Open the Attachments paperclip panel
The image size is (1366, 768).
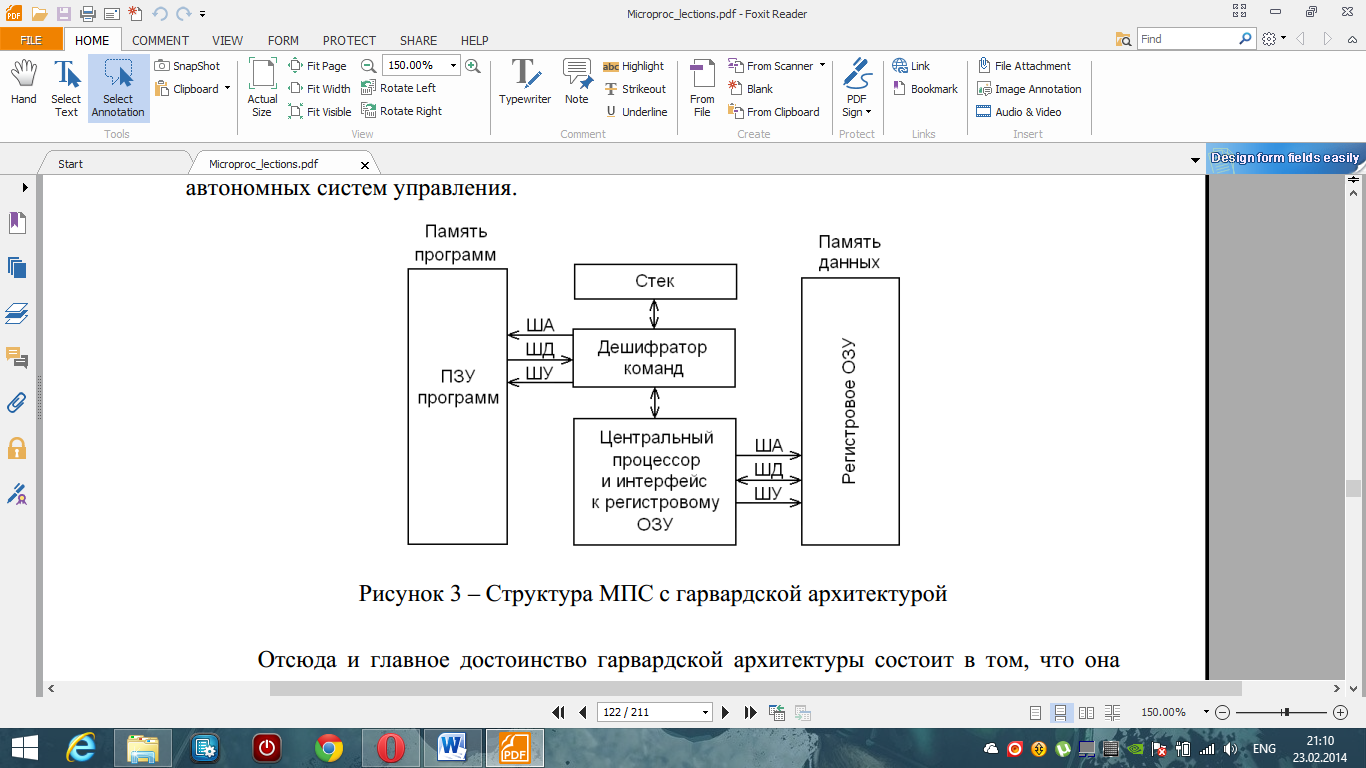(x=17, y=403)
